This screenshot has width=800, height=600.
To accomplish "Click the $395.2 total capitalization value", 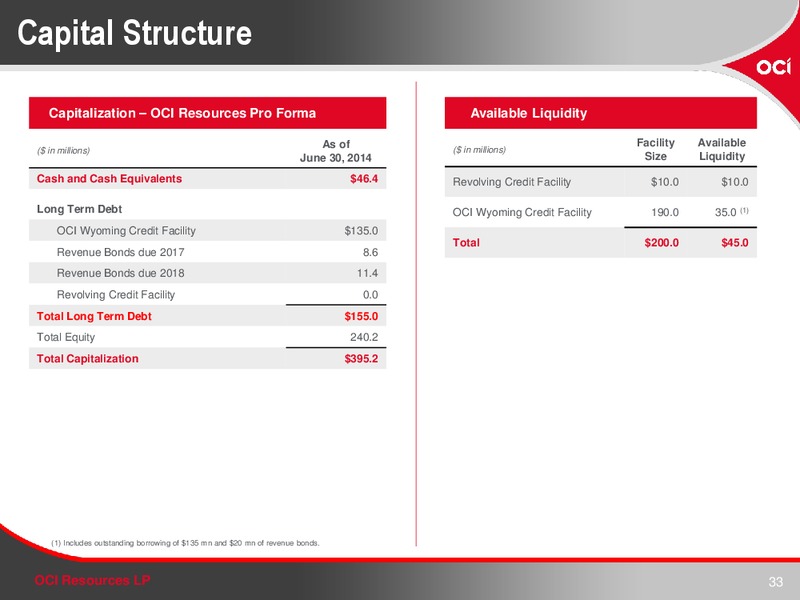I will pos(361,359).
